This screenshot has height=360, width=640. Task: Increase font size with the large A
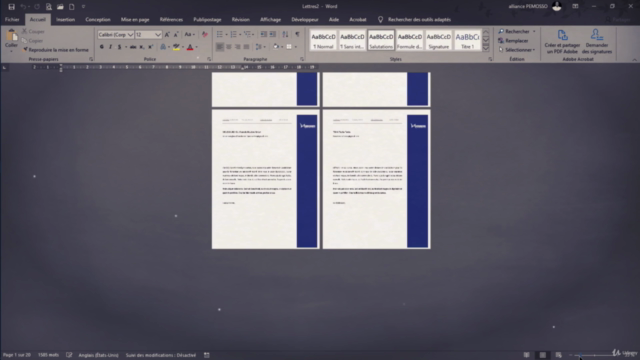(x=167, y=35)
